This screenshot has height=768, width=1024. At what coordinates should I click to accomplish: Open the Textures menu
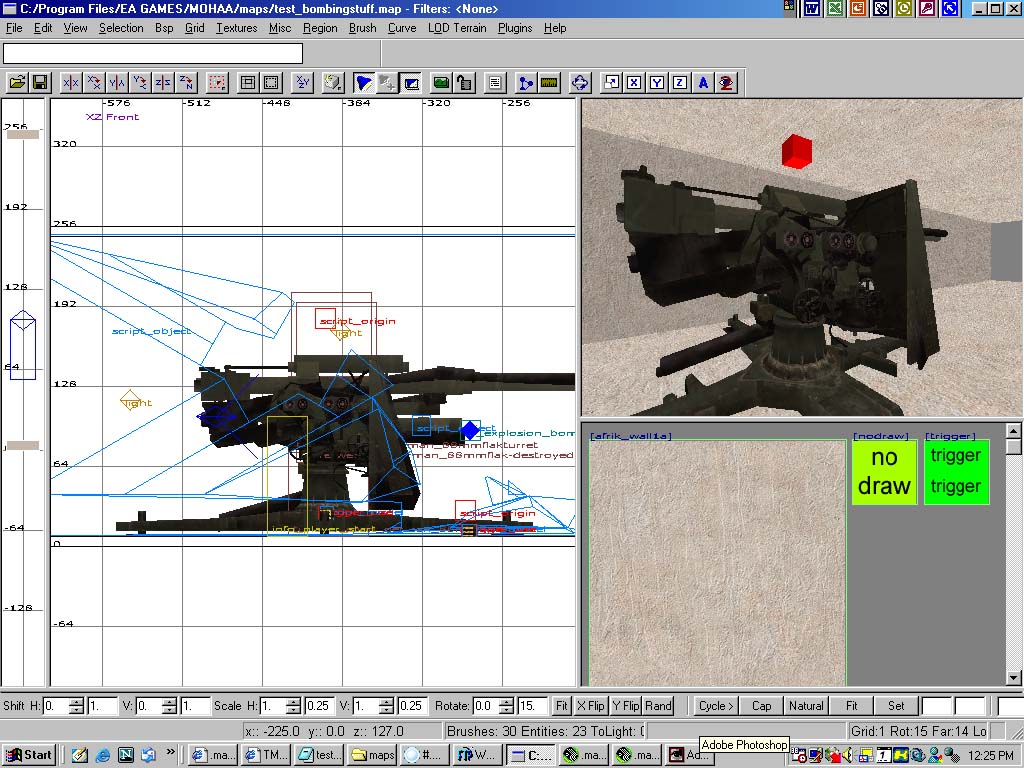coord(236,28)
